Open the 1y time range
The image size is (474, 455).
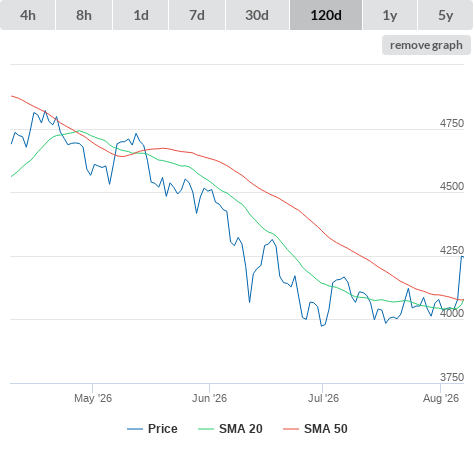click(390, 15)
